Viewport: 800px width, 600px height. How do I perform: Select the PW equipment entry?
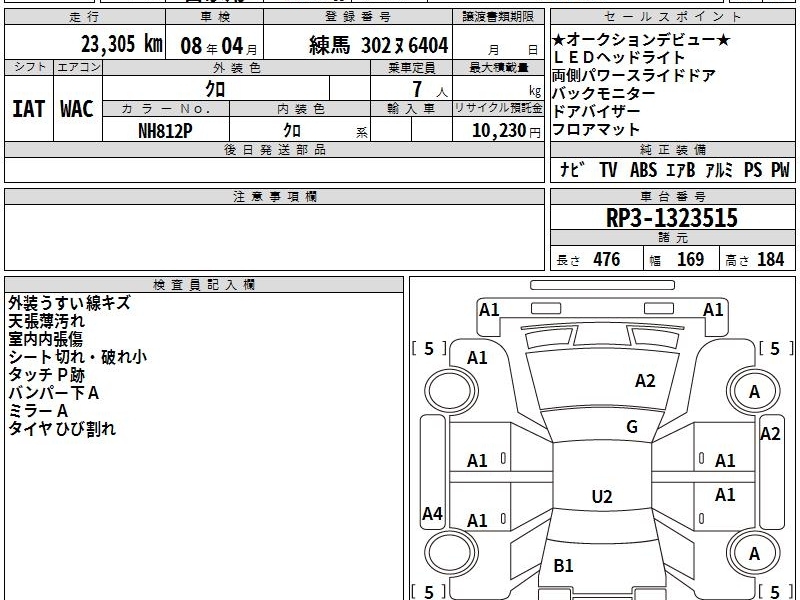click(x=780, y=169)
